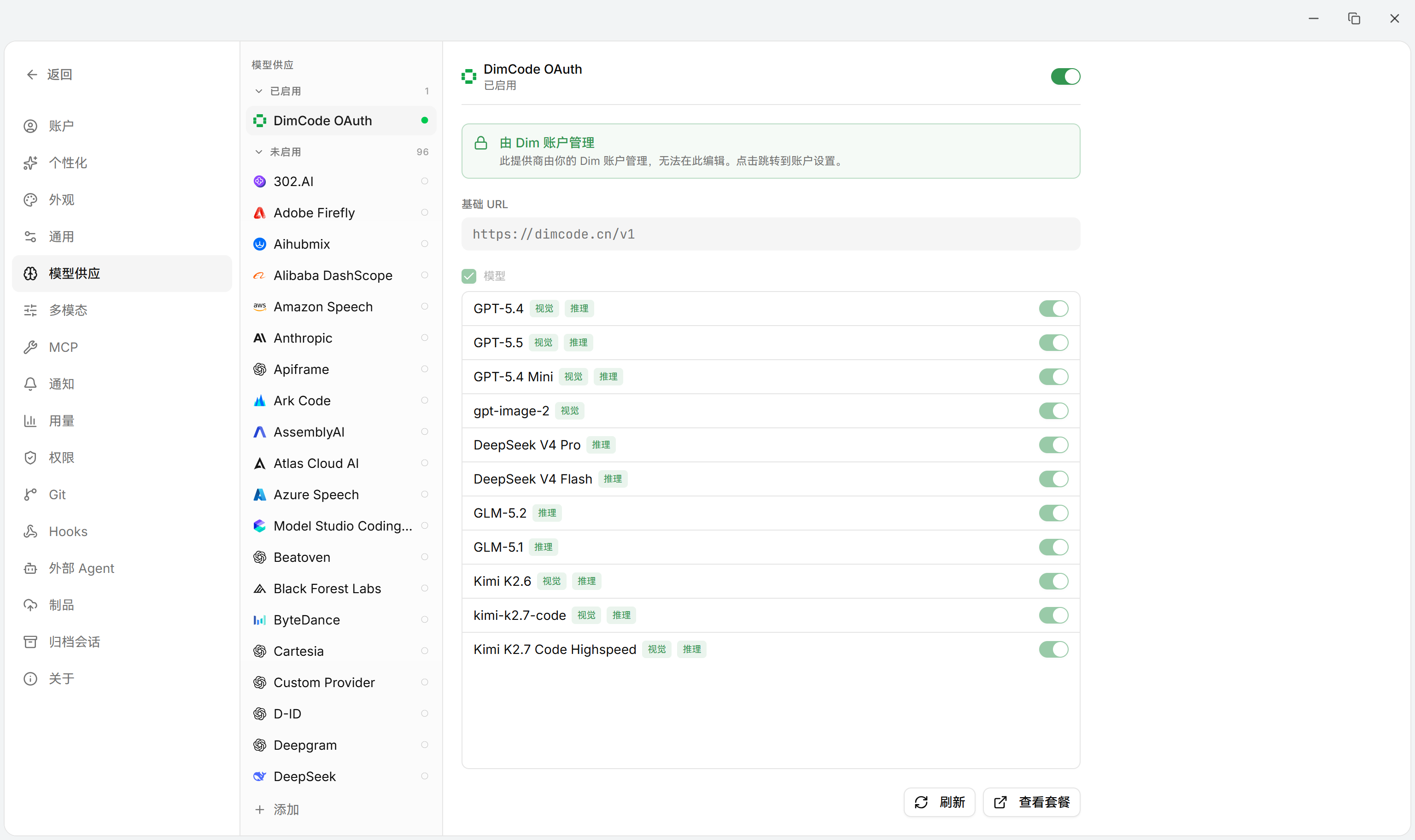Screen dimensions: 1415x840
Task: Select Model Studio Coding provider
Action: 341,526
